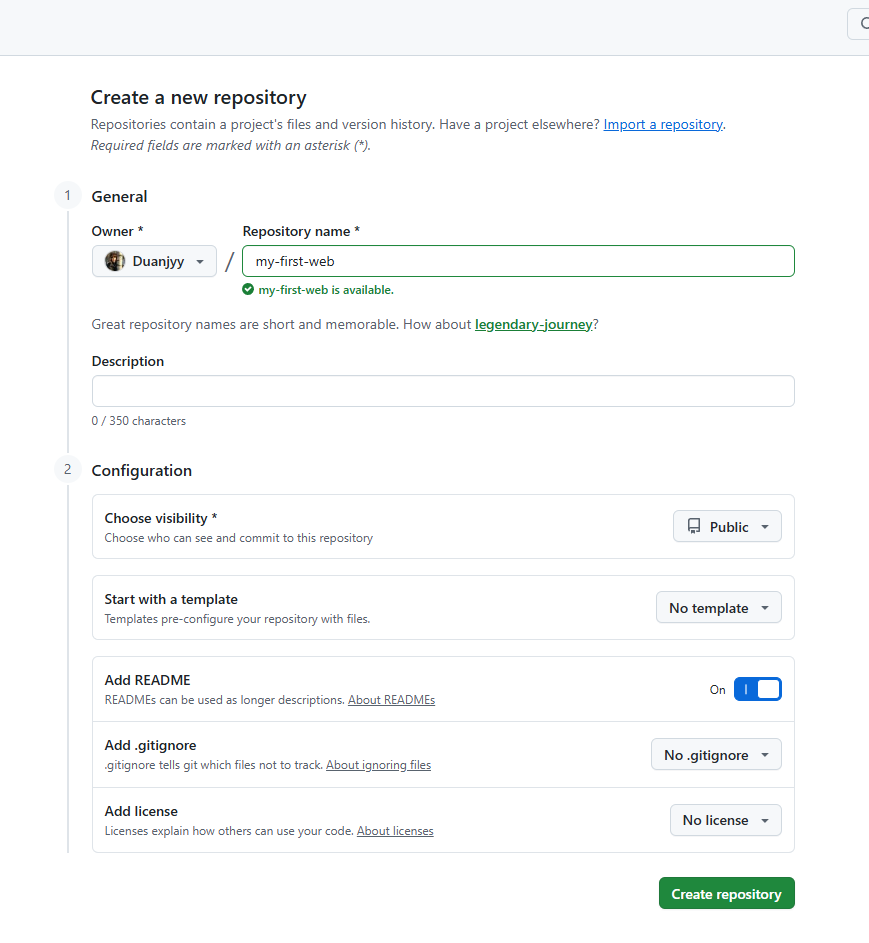Click the step 1 General number badge

(x=68, y=196)
